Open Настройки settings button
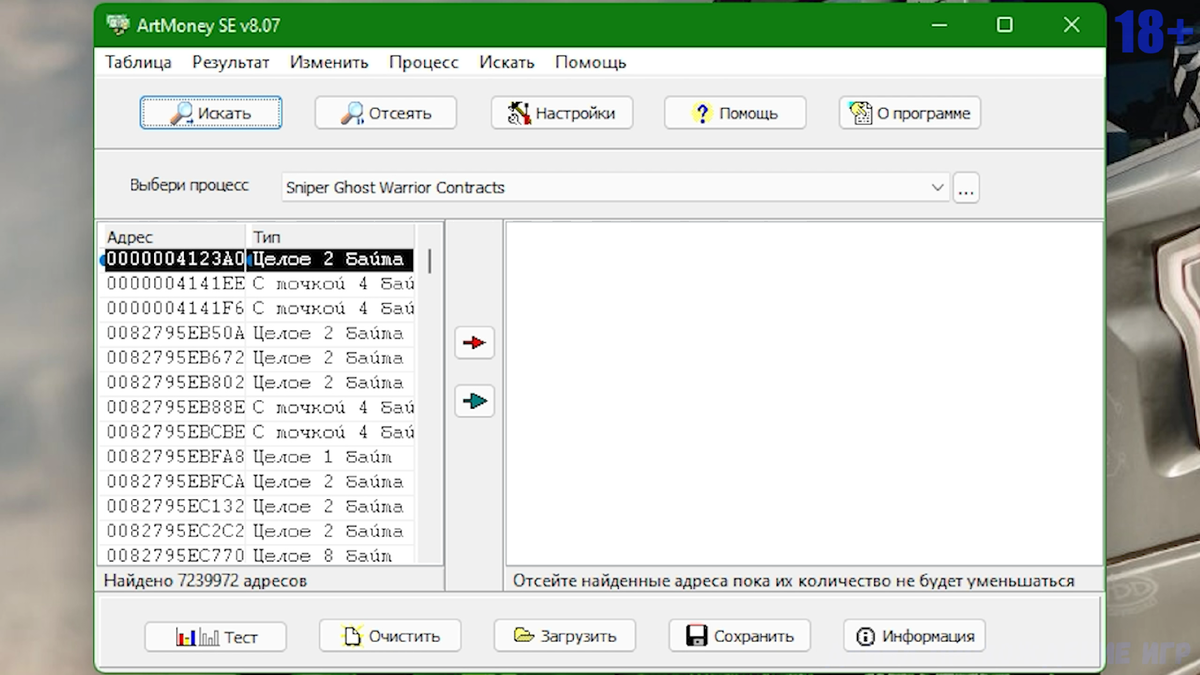1200x675 pixels. click(561, 113)
